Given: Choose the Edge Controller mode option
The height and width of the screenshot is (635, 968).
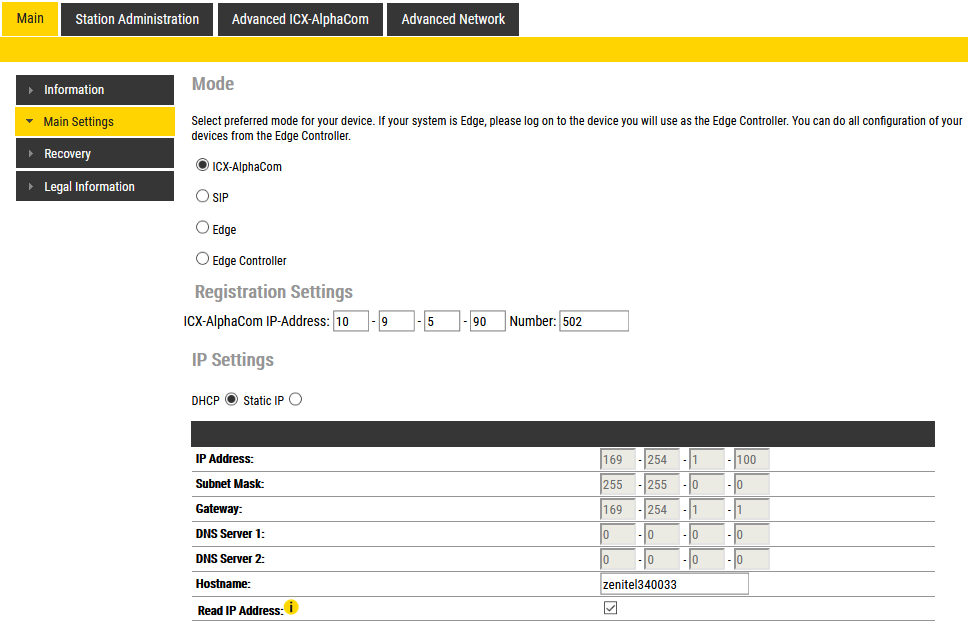Looking at the screenshot, I should 203,260.
